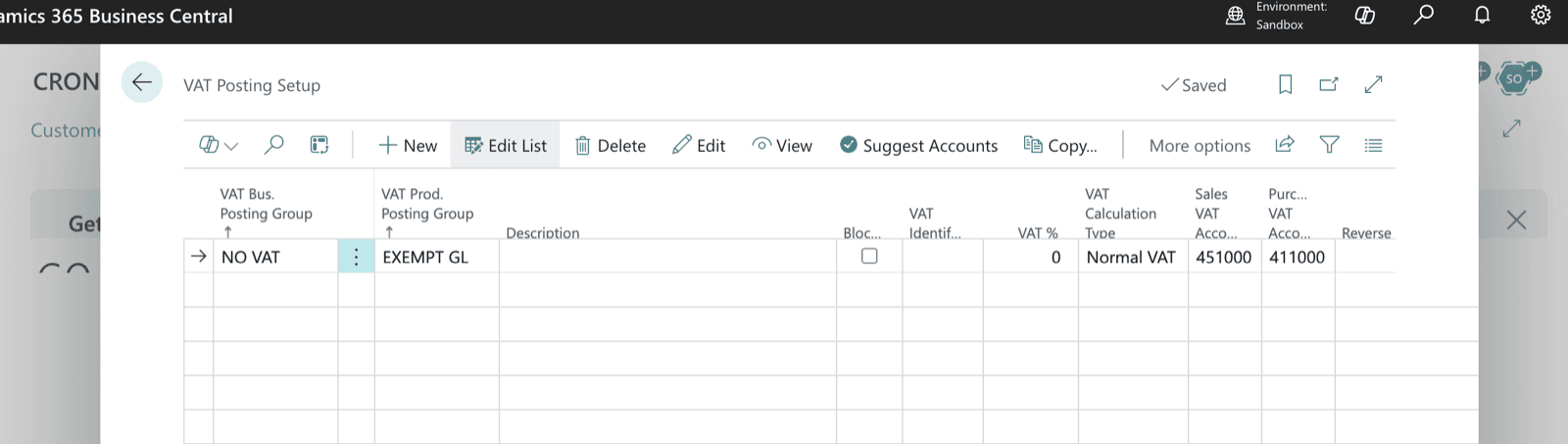The height and width of the screenshot is (444, 1568).
Task: Close the background dialog with X
Action: pos(1516,220)
